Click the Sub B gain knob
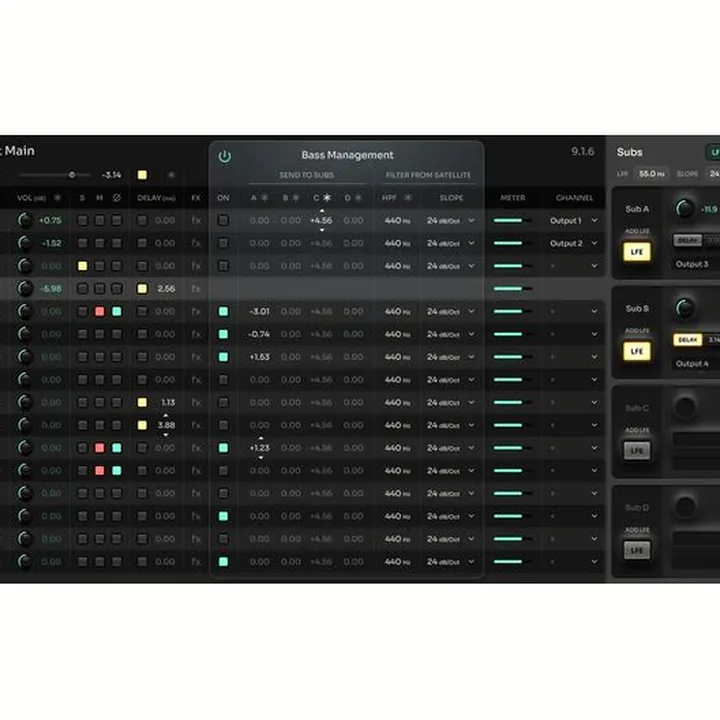This screenshot has width=720, height=720. pos(685,308)
